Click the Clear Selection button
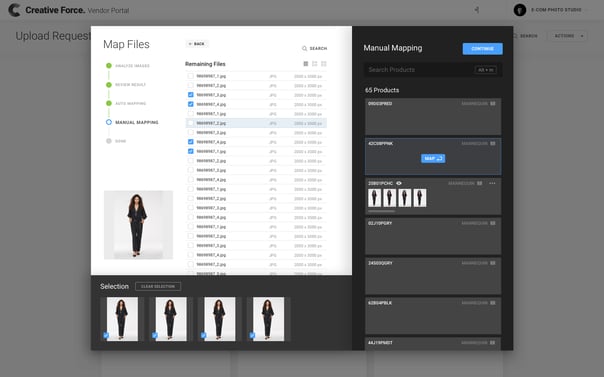Viewport: 604px width, 377px height. (x=158, y=287)
